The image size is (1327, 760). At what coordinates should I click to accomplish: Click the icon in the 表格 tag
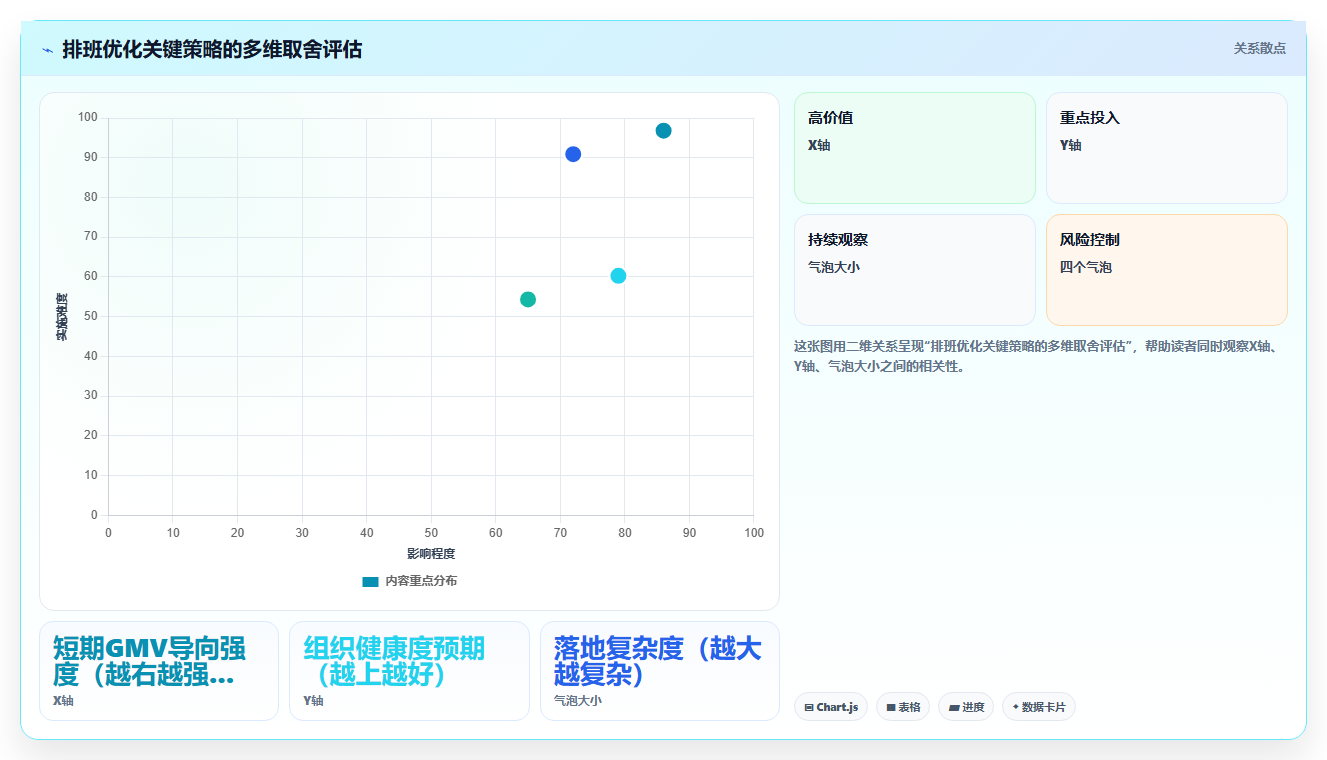(x=891, y=707)
